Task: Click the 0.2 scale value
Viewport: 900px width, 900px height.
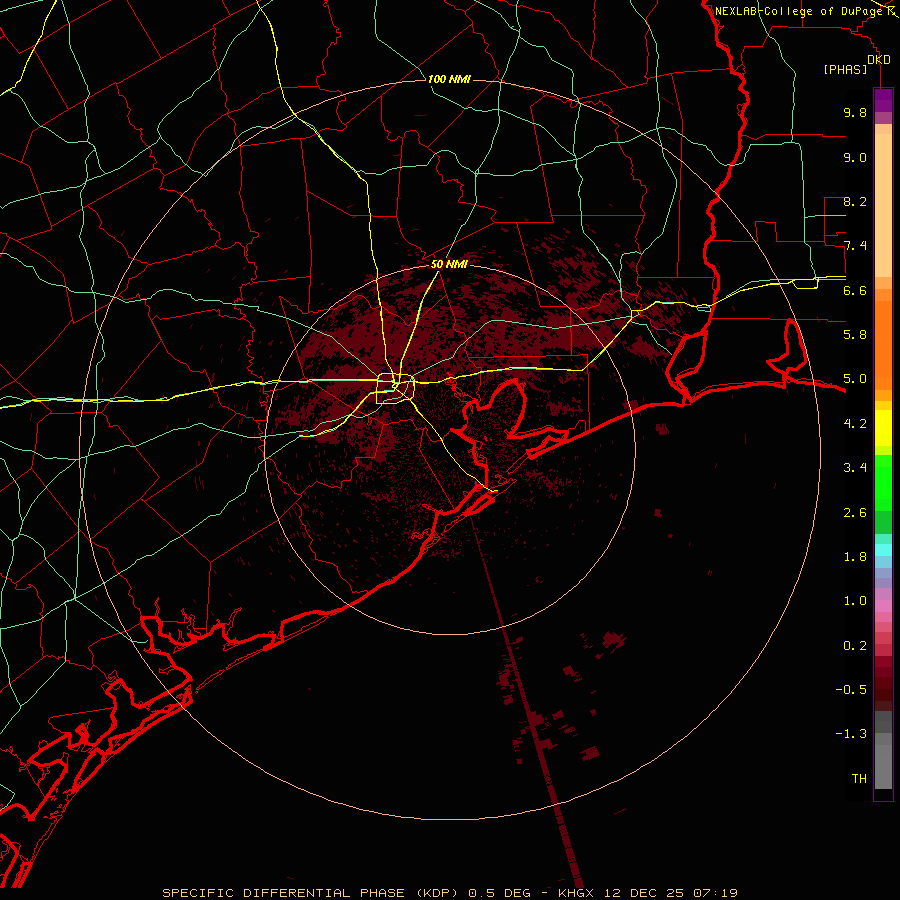Action: 855,646
